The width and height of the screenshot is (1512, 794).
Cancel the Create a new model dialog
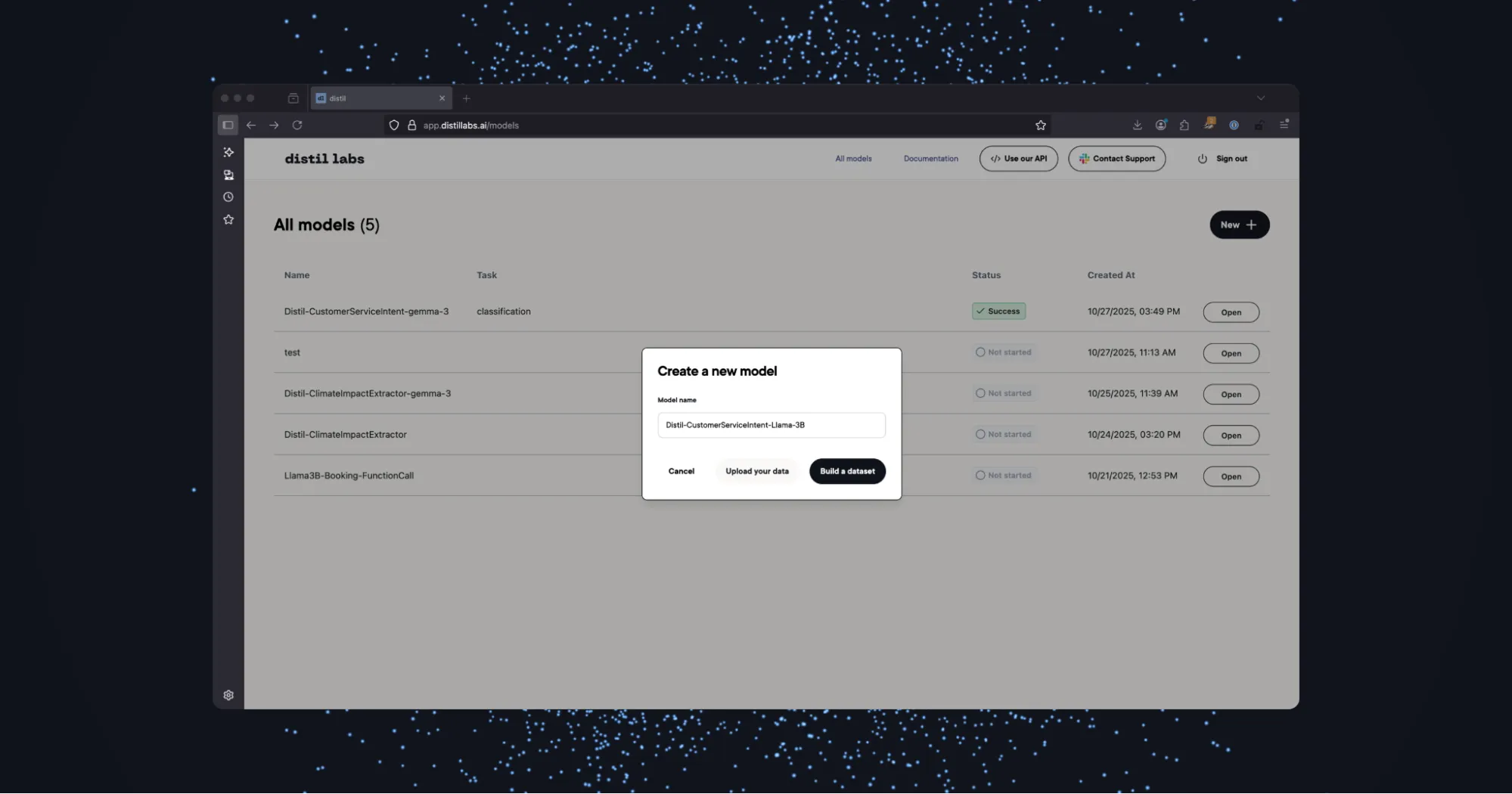click(681, 471)
